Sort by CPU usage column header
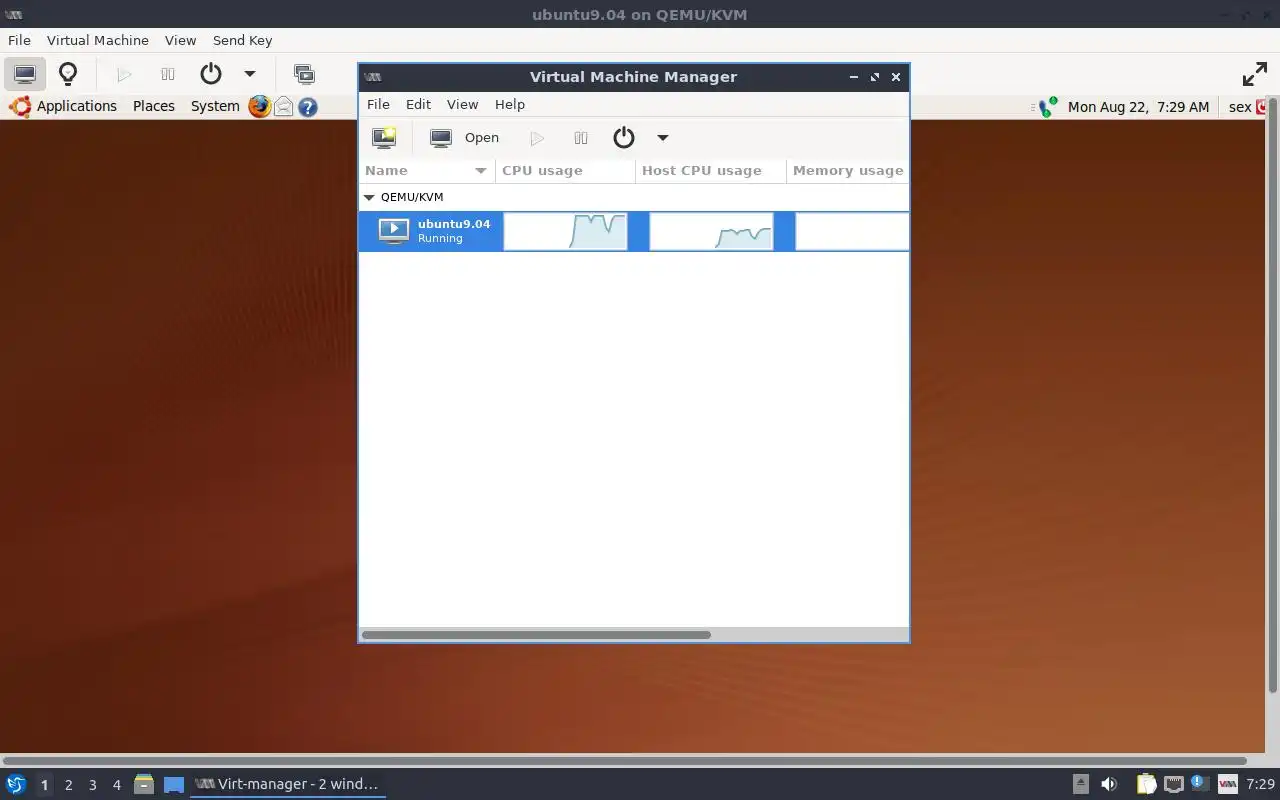The image size is (1280, 800). pyautogui.click(x=566, y=171)
